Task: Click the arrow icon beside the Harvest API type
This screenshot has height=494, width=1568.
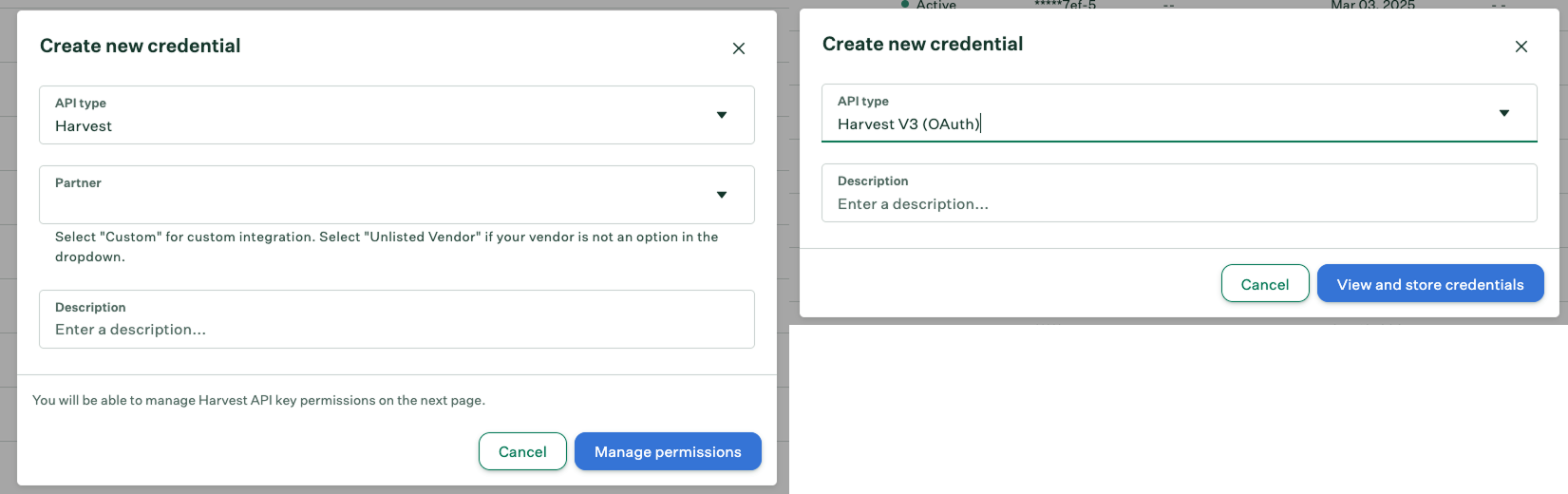Action: point(722,115)
